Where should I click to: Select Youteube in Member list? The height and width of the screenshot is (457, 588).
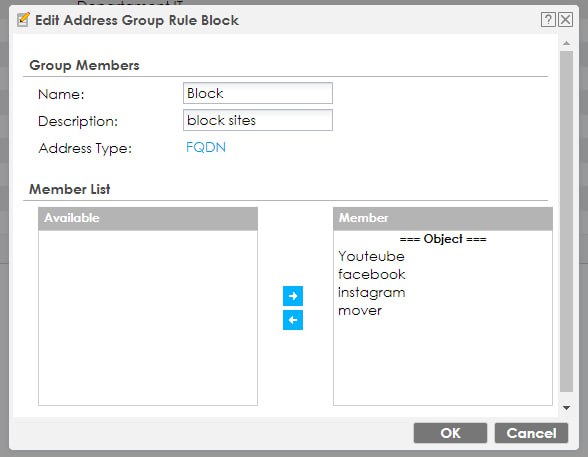pyautogui.click(x=371, y=256)
